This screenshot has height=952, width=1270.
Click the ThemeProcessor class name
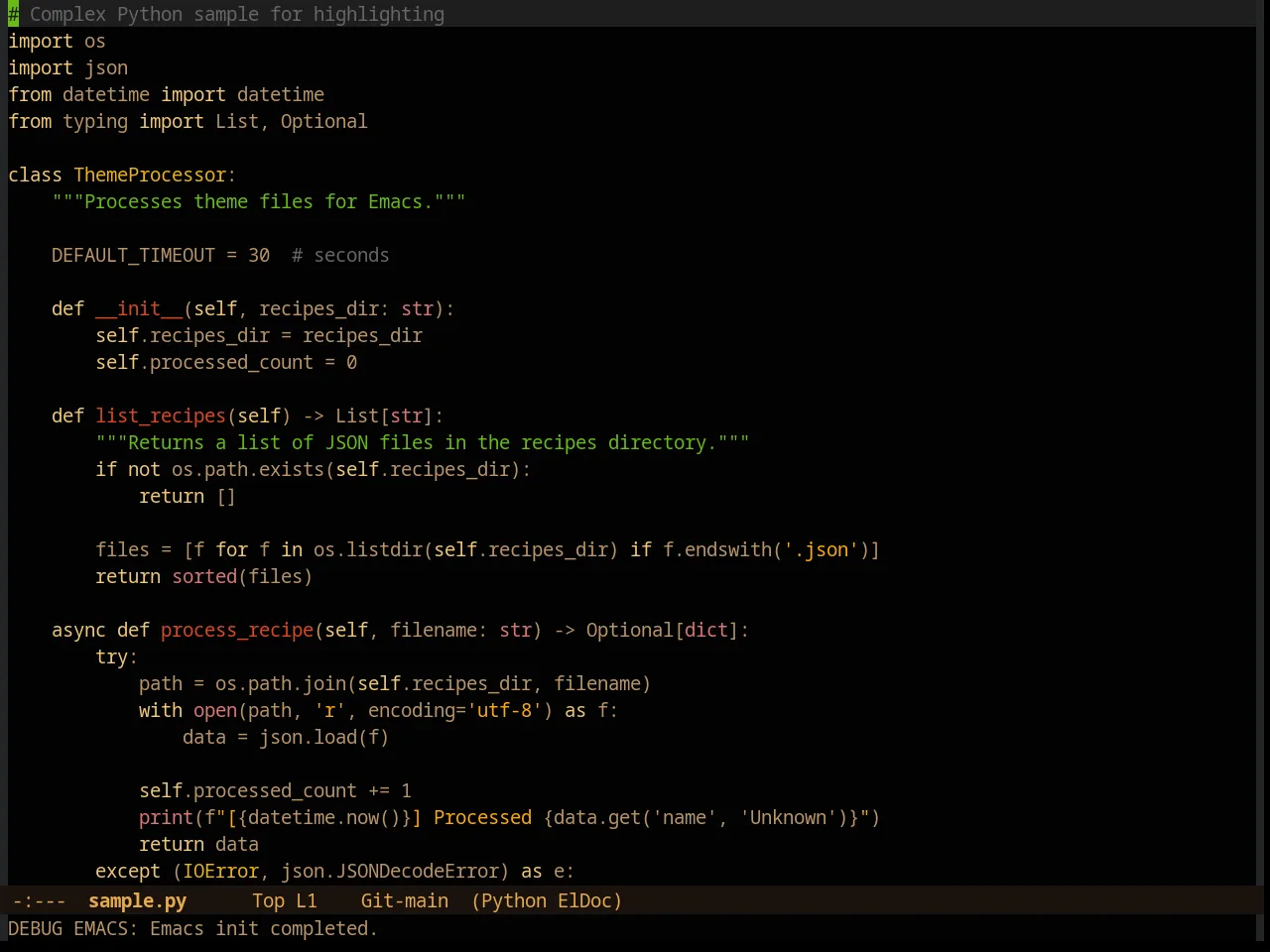(150, 175)
